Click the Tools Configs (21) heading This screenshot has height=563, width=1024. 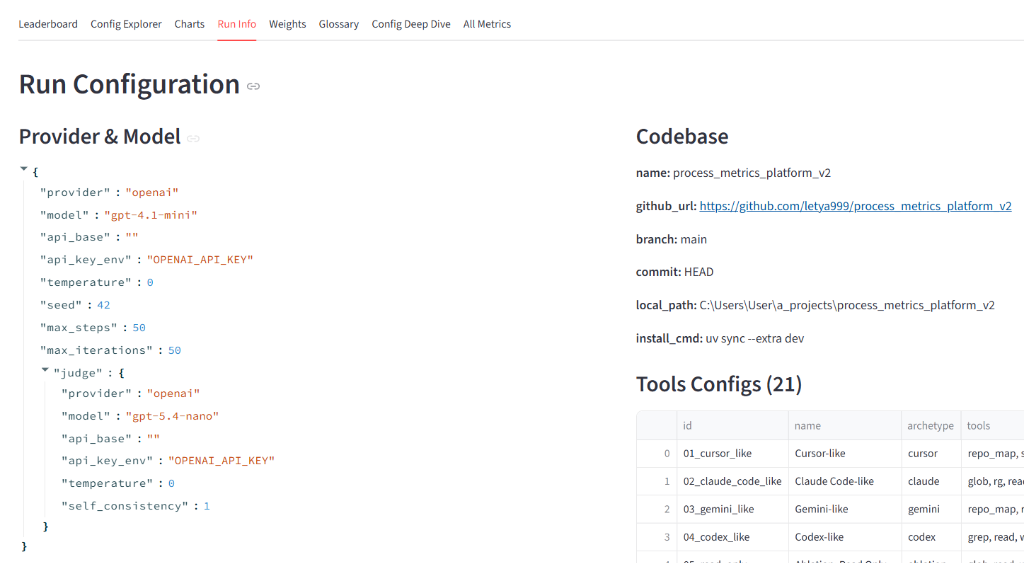[x=719, y=384]
